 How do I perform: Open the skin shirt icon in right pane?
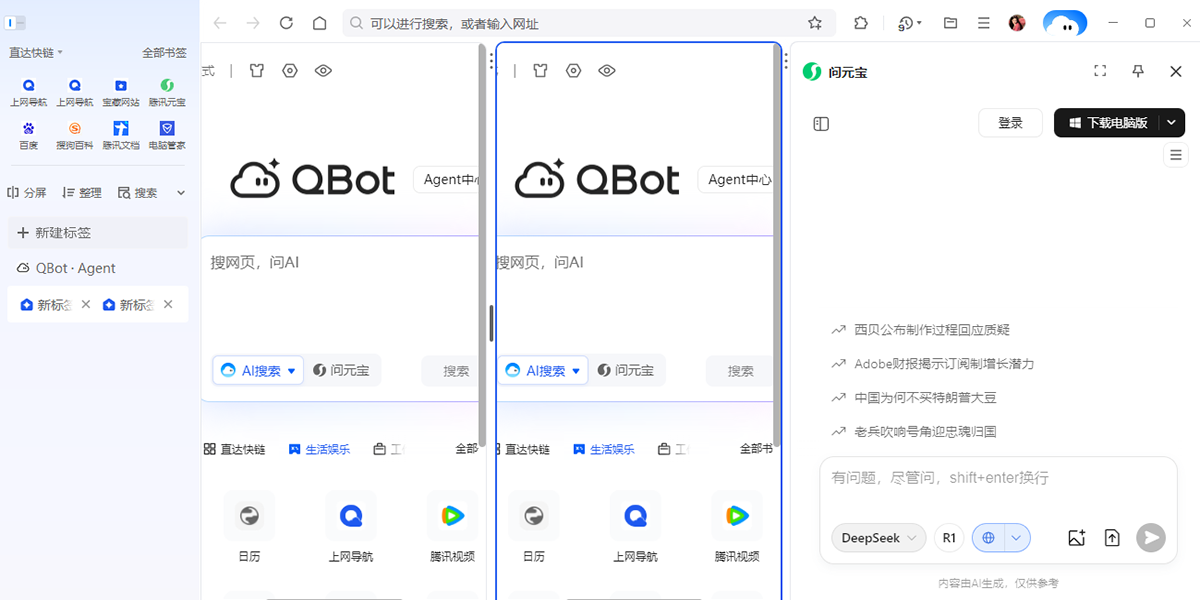[541, 70]
